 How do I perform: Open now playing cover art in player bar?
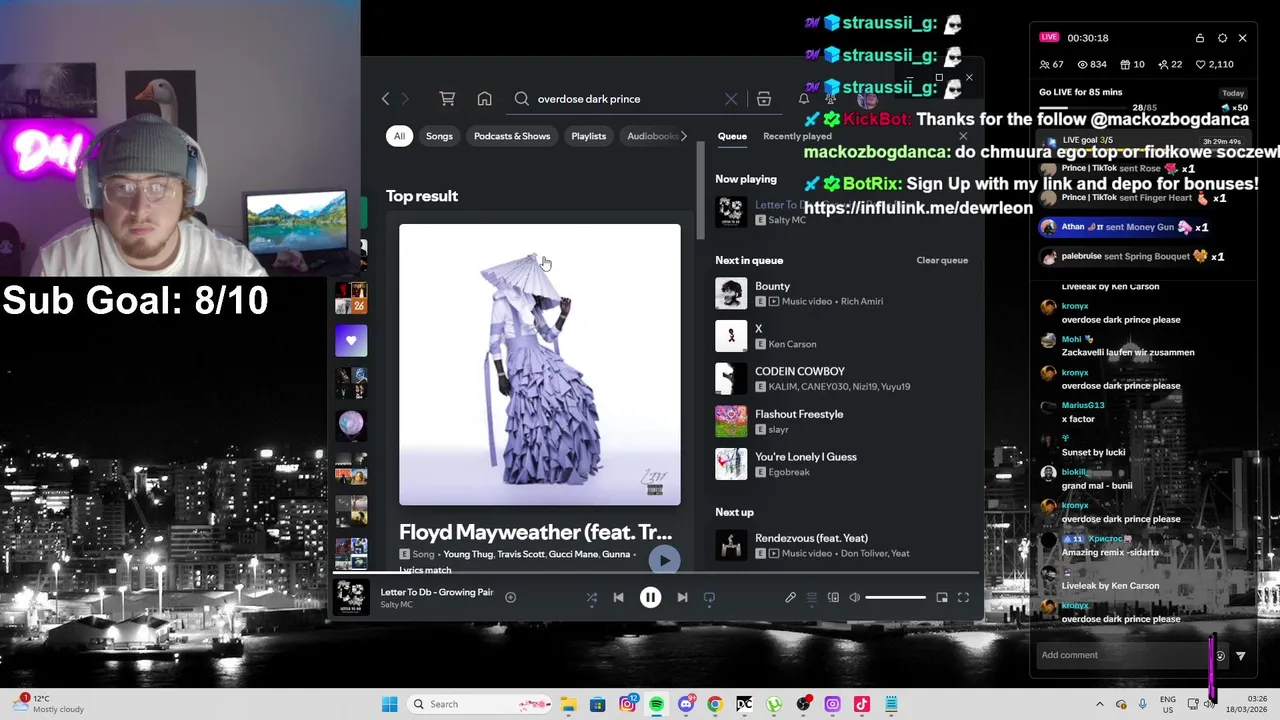pos(351,597)
